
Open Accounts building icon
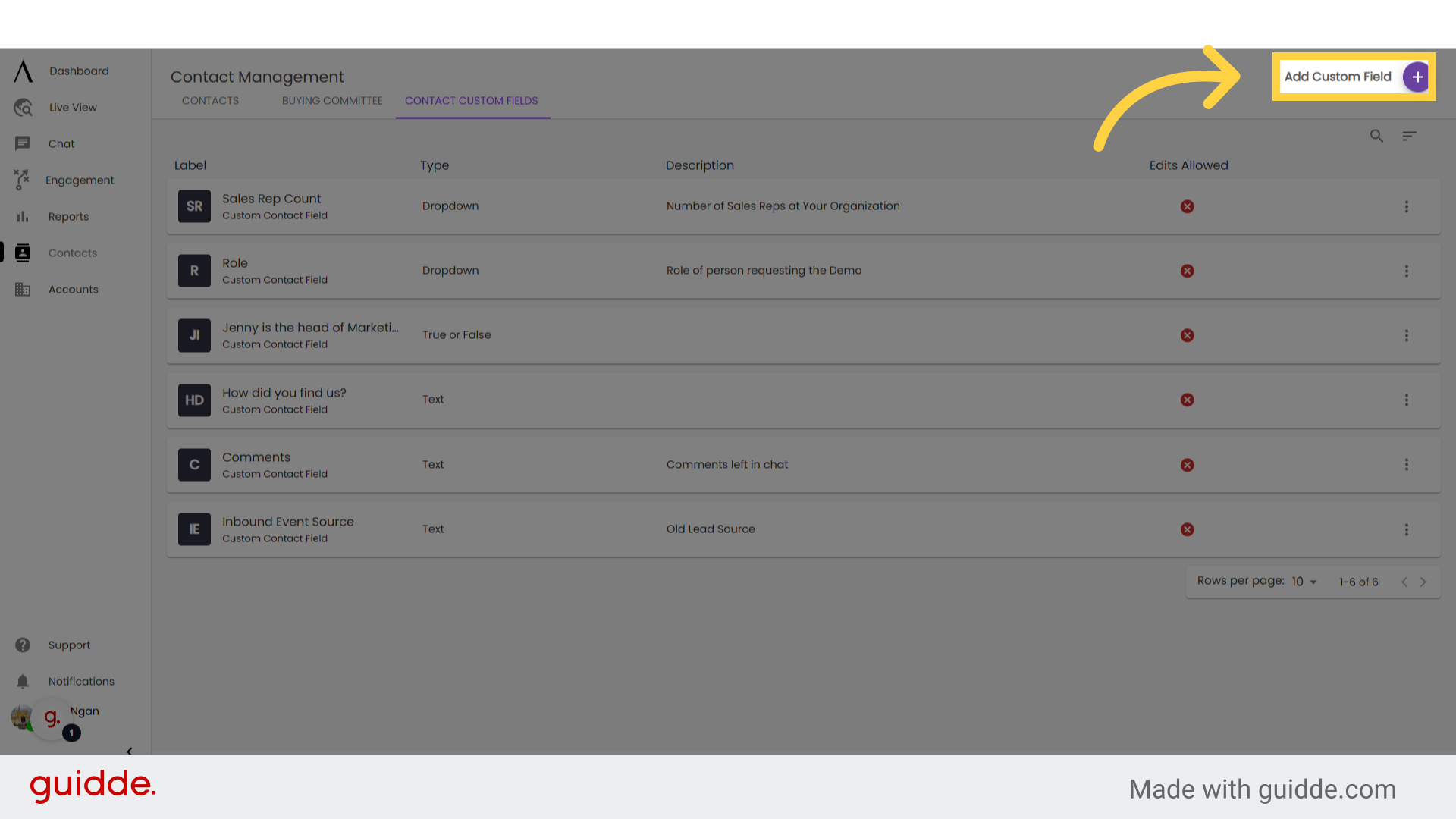23,290
